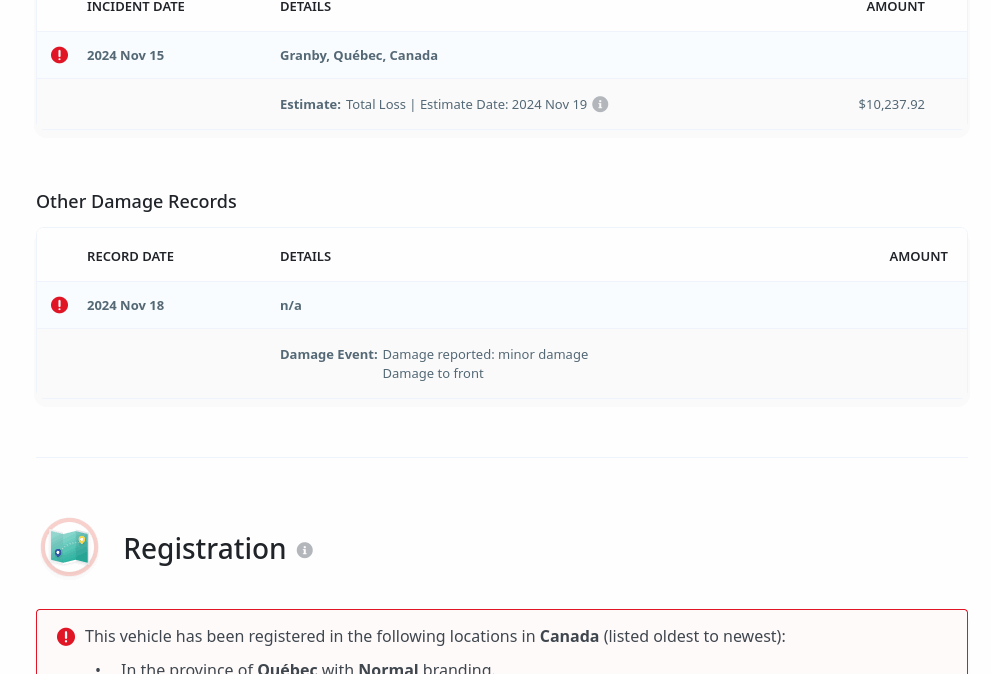Click the 'Damage reported: minor damage' text
The width and height of the screenshot is (991, 674).
[485, 355]
